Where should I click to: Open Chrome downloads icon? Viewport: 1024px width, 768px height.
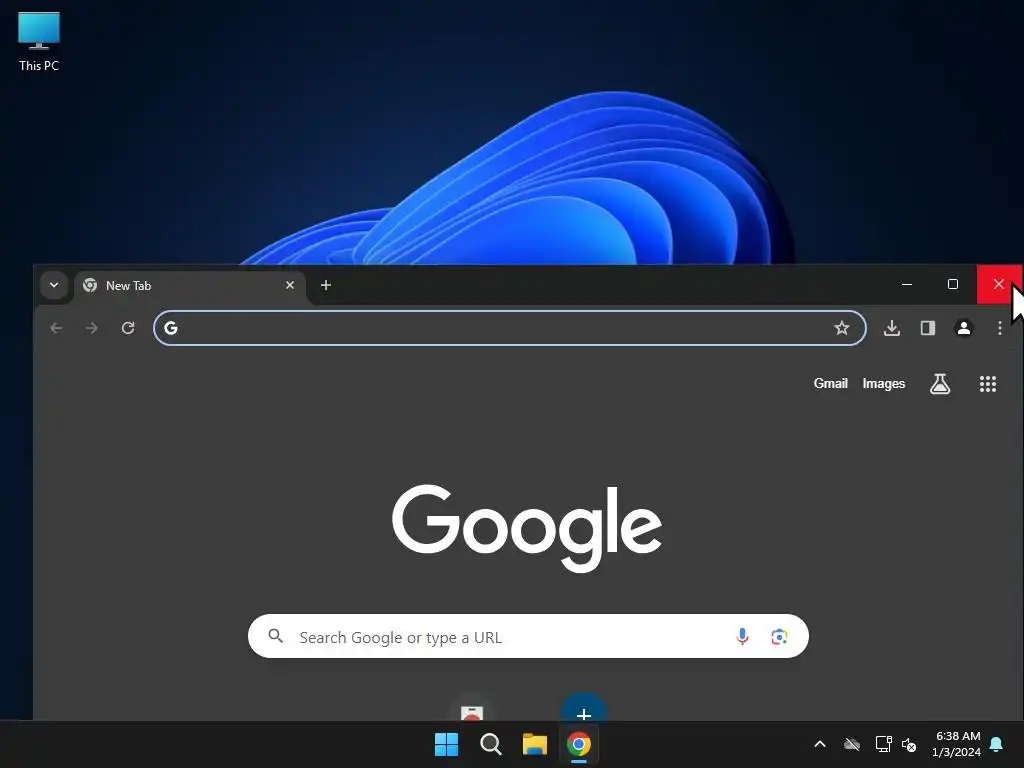892,328
